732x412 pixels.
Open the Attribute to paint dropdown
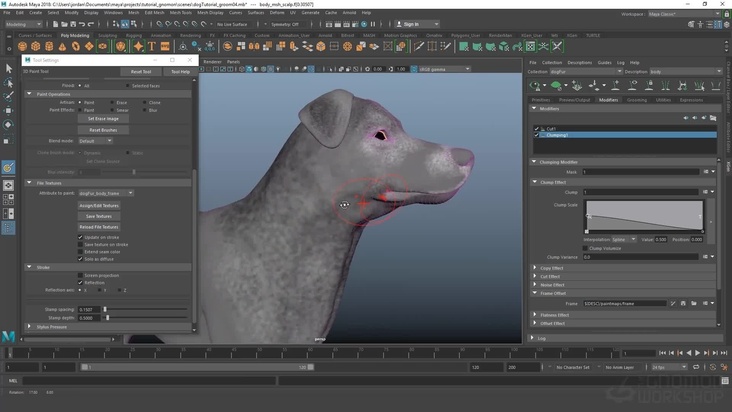pos(105,193)
